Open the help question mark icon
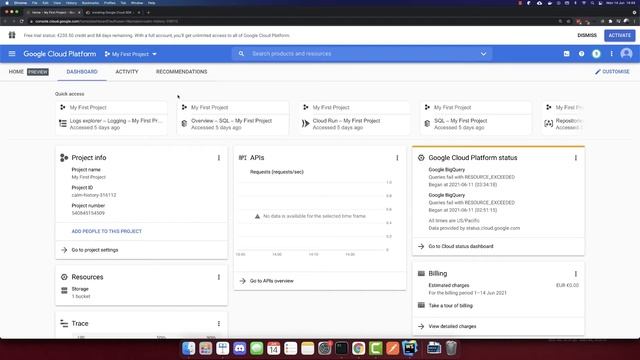 coord(581,53)
